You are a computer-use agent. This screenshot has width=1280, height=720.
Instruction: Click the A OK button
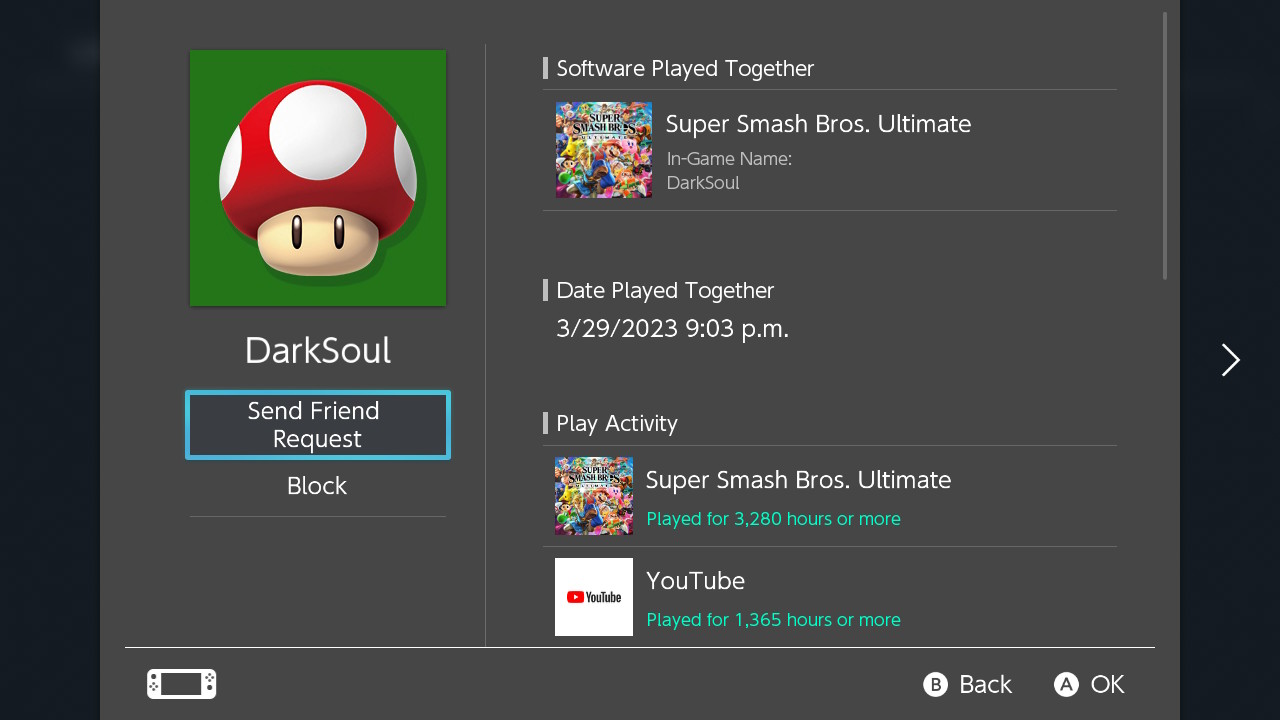click(x=1089, y=684)
